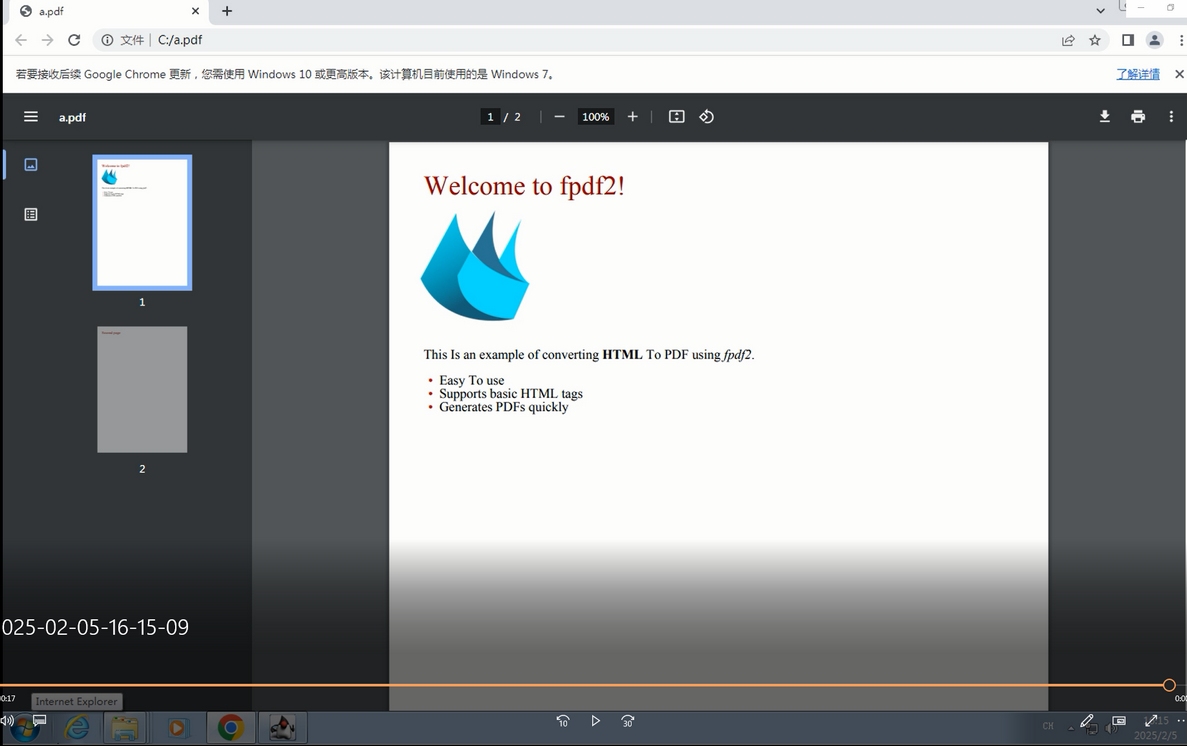This screenshot has width=1187, height=746.
Task: Enter full screen video mode
Action: coord(1151,721)
